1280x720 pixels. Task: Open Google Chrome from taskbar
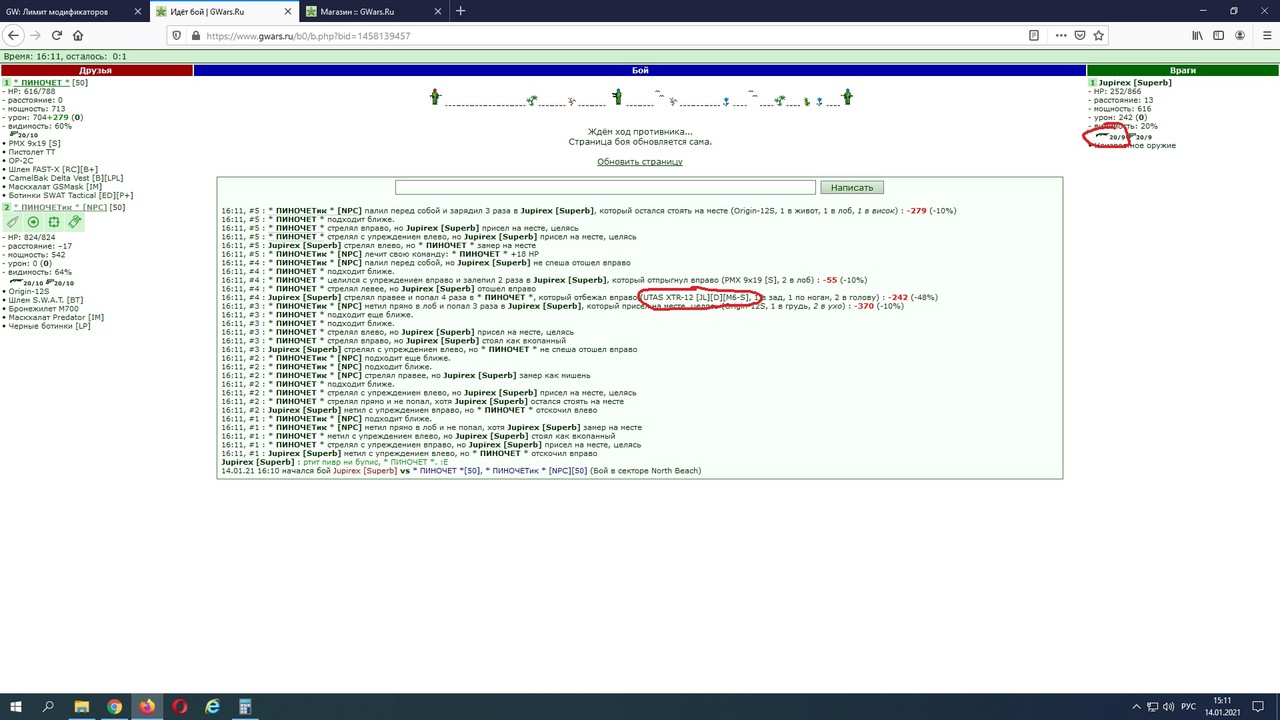114,706
